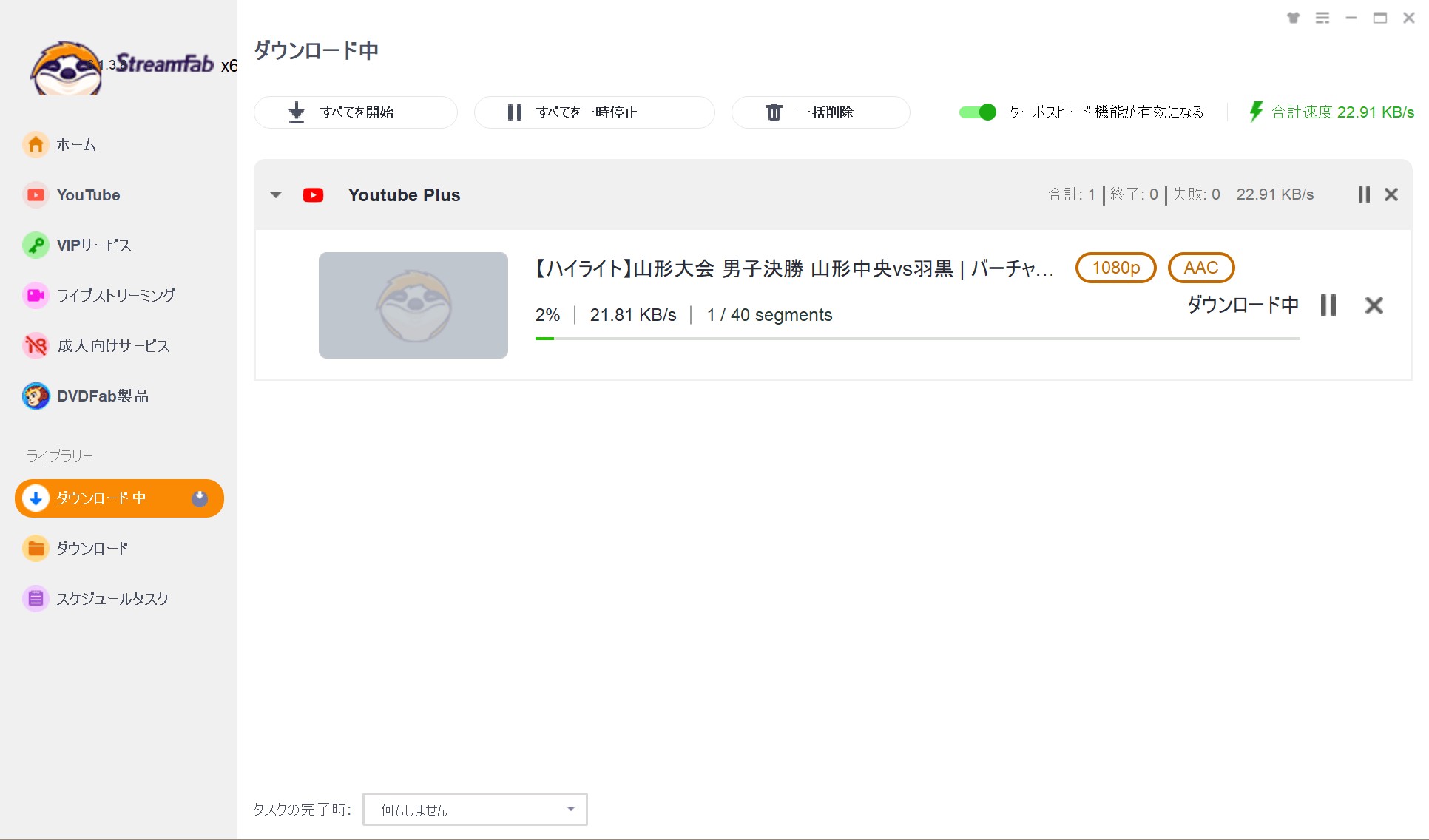Open the skin shirt icon in titlebar
This screenshot has height=840, width=1429.
(1293, 18)
